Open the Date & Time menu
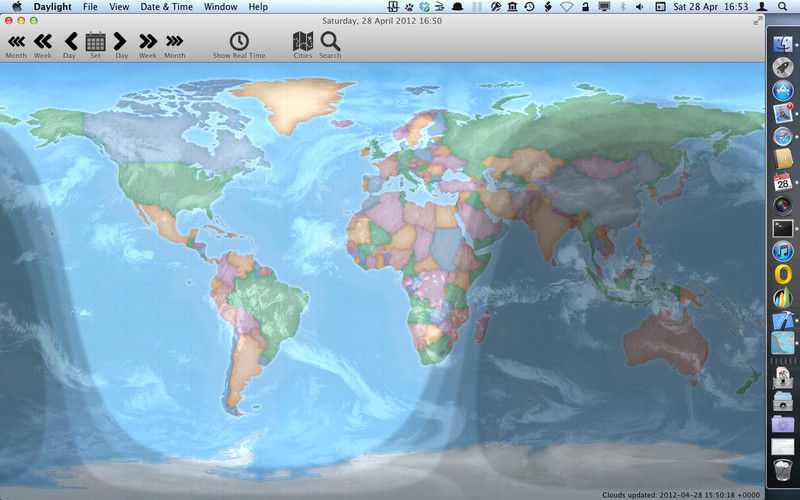 (x=166, y=7)
